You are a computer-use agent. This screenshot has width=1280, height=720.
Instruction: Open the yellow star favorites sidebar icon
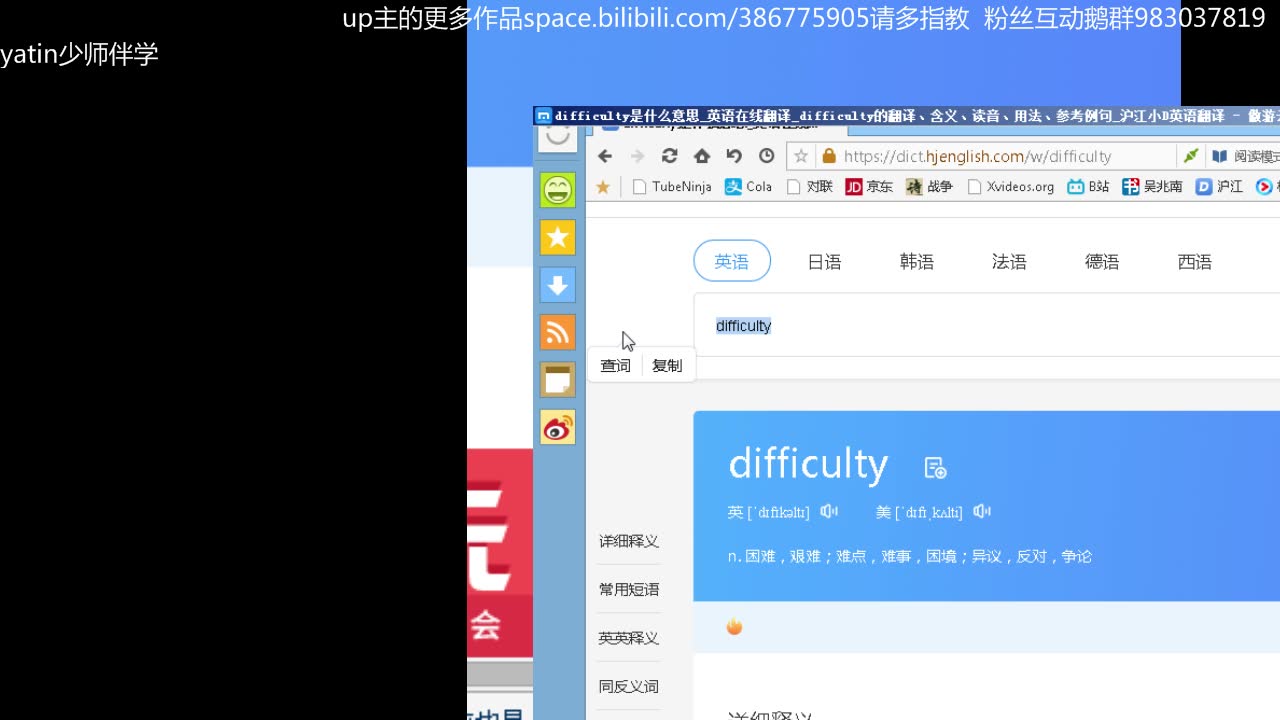click(x=558, y=237)
